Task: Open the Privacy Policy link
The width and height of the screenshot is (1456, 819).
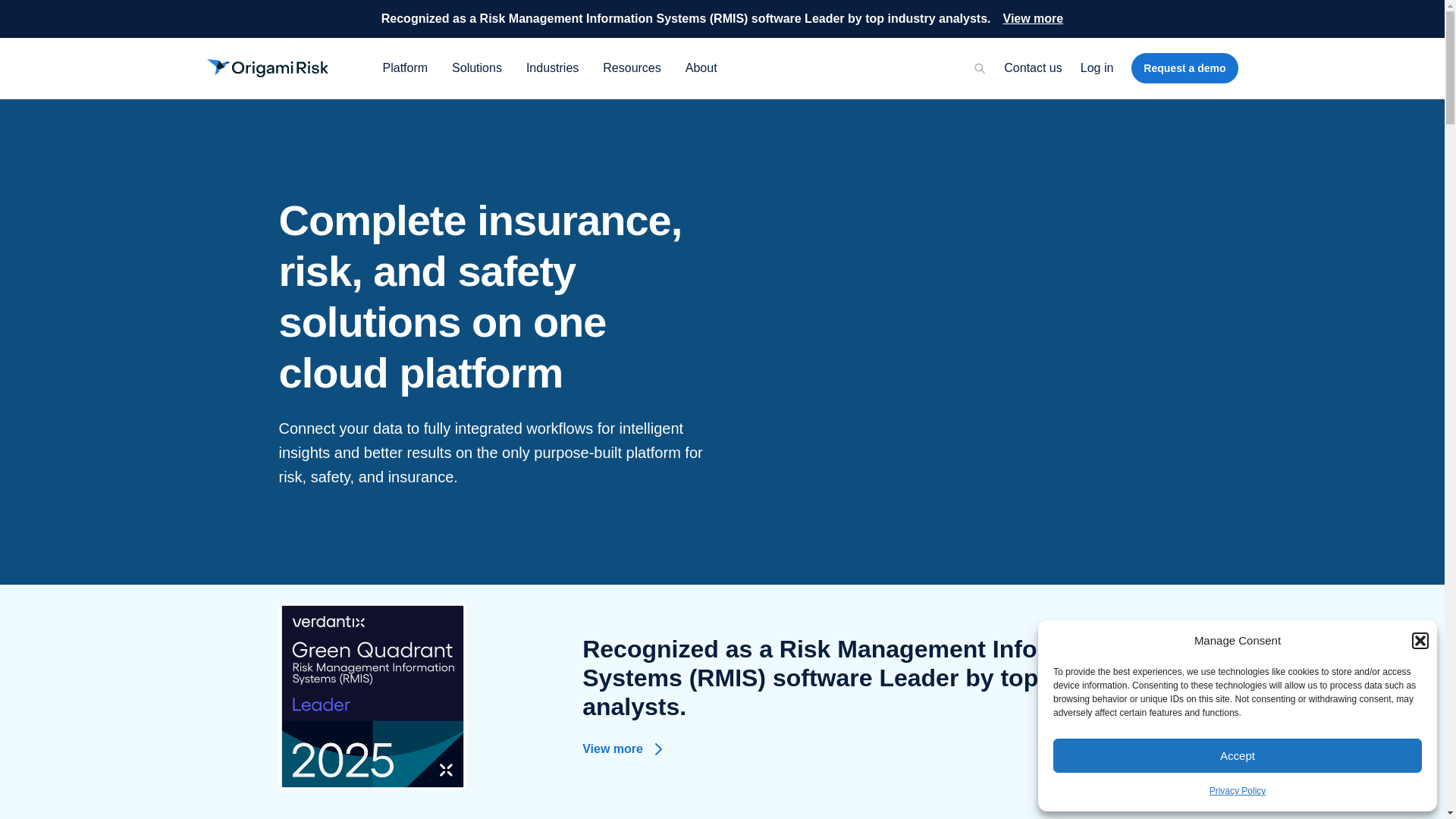Action: (x=1237, y=791)
